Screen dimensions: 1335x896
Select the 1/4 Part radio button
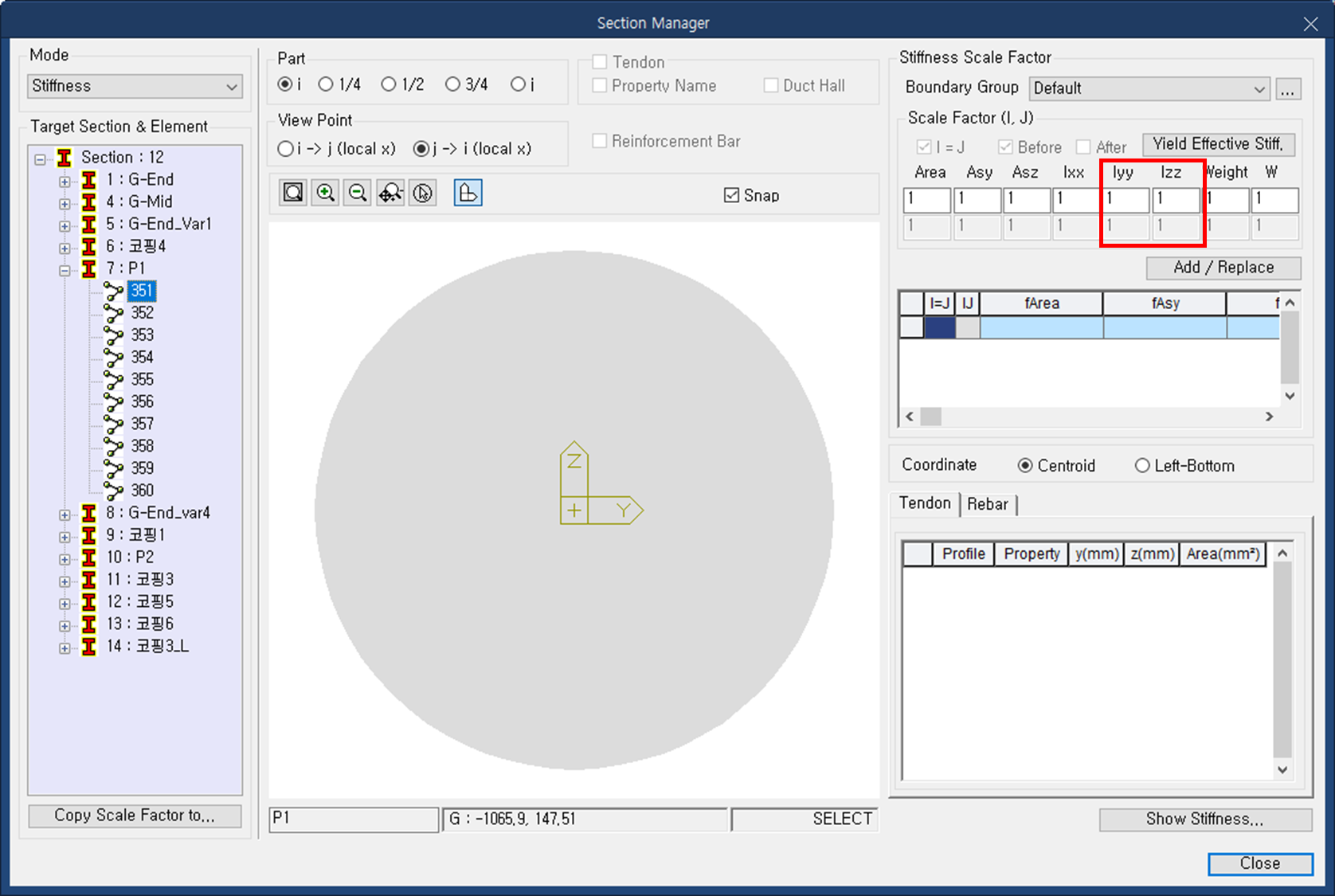pyautogui.click(x=326, y=84)
